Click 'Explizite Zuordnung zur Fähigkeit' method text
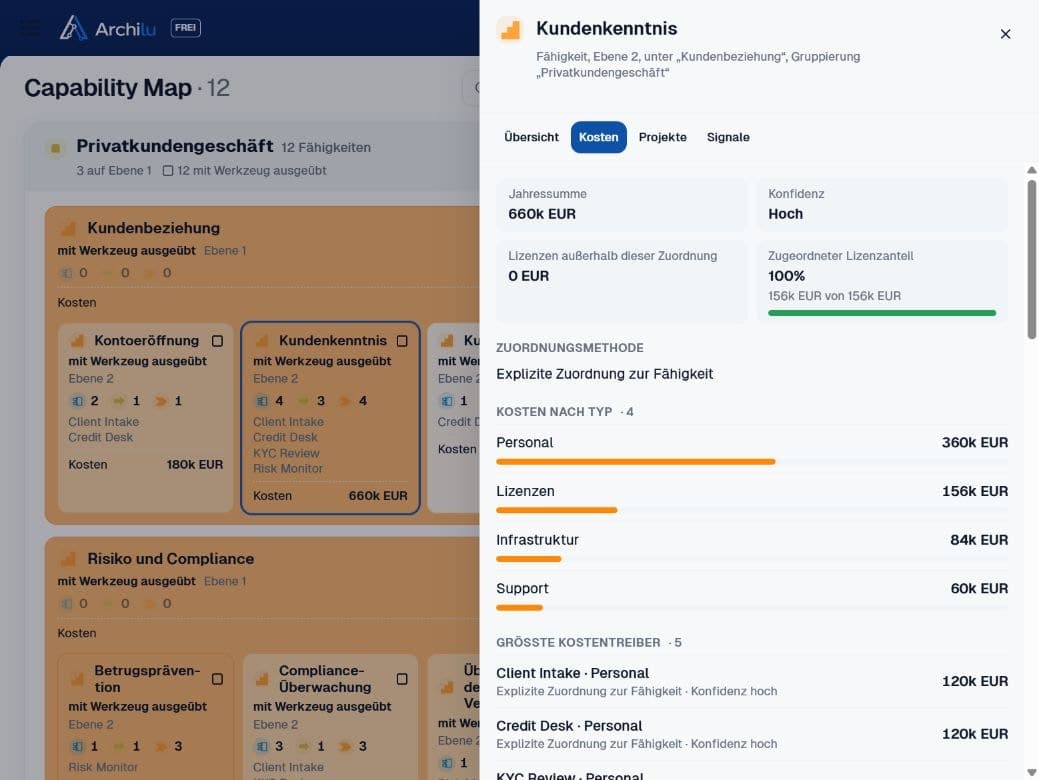 tap(604, 374)
